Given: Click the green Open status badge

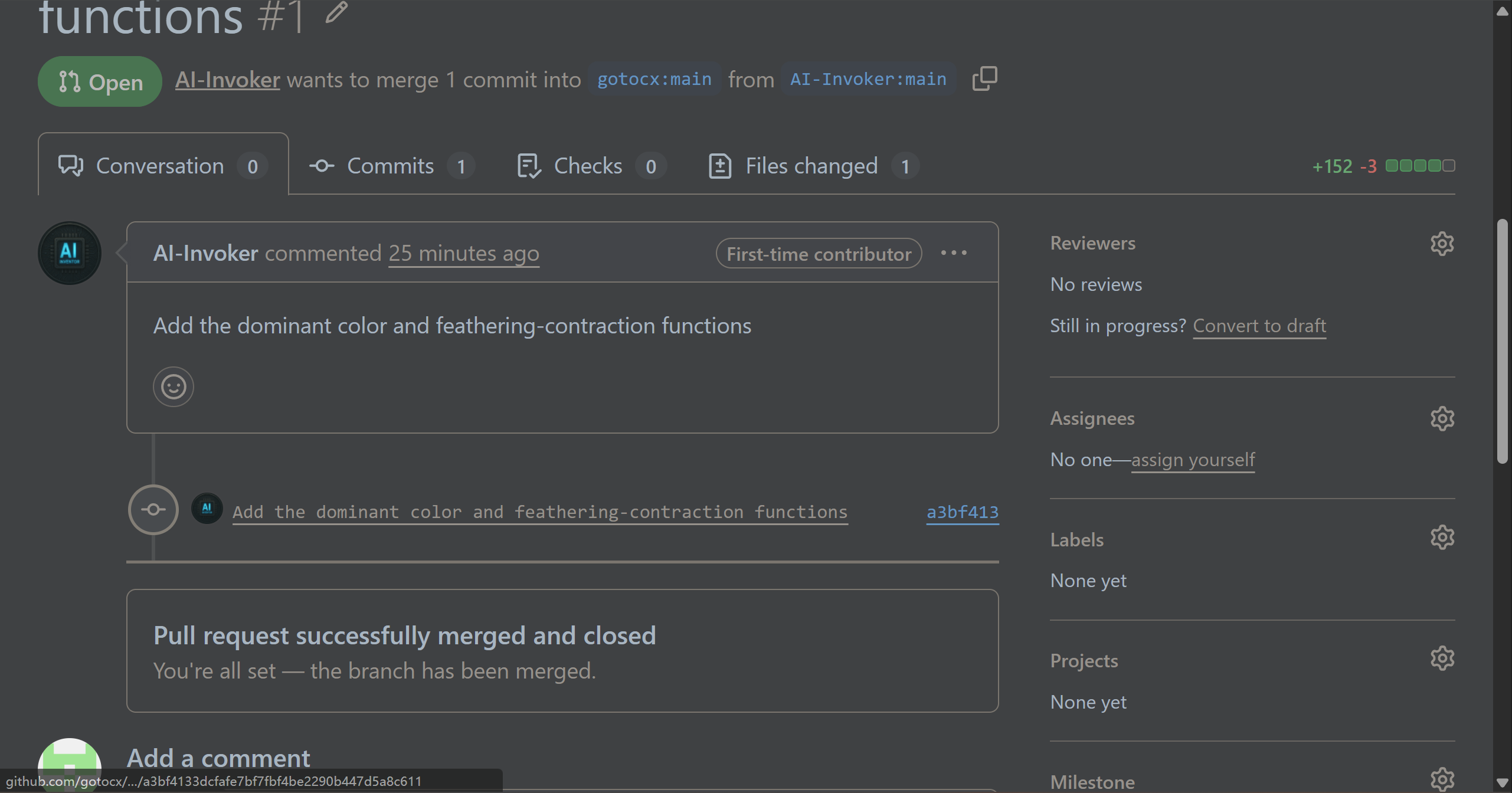Looking at the screenshot, I should coord(100,81).
